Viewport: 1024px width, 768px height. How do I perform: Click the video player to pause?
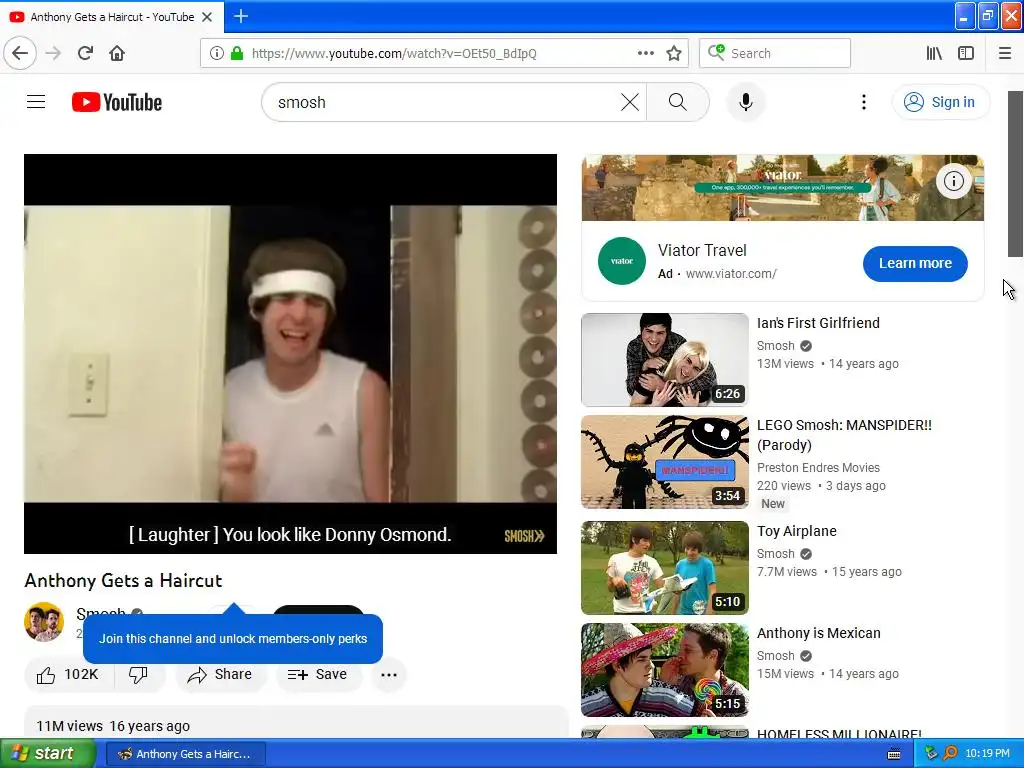tap(290, 353)
